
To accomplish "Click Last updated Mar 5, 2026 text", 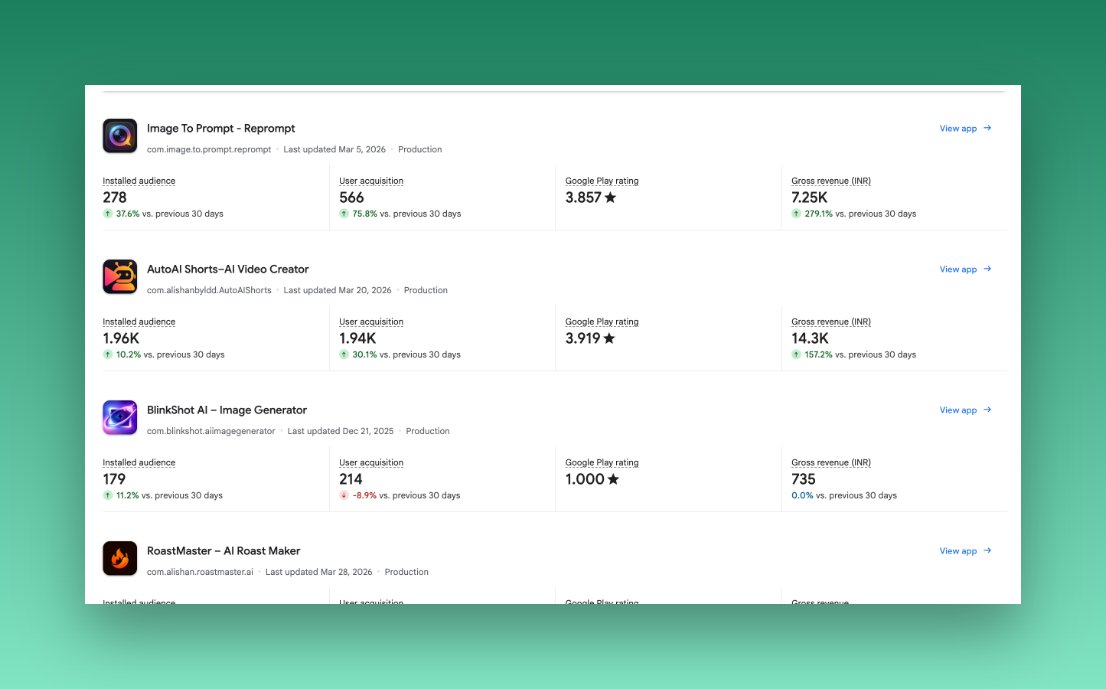I will [334, 150].
